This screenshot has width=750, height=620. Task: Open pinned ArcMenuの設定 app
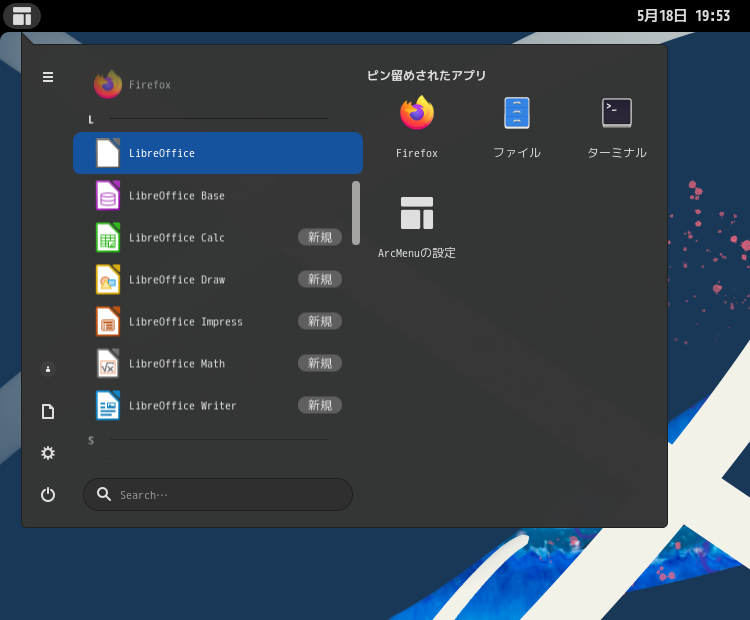[417, 227]
